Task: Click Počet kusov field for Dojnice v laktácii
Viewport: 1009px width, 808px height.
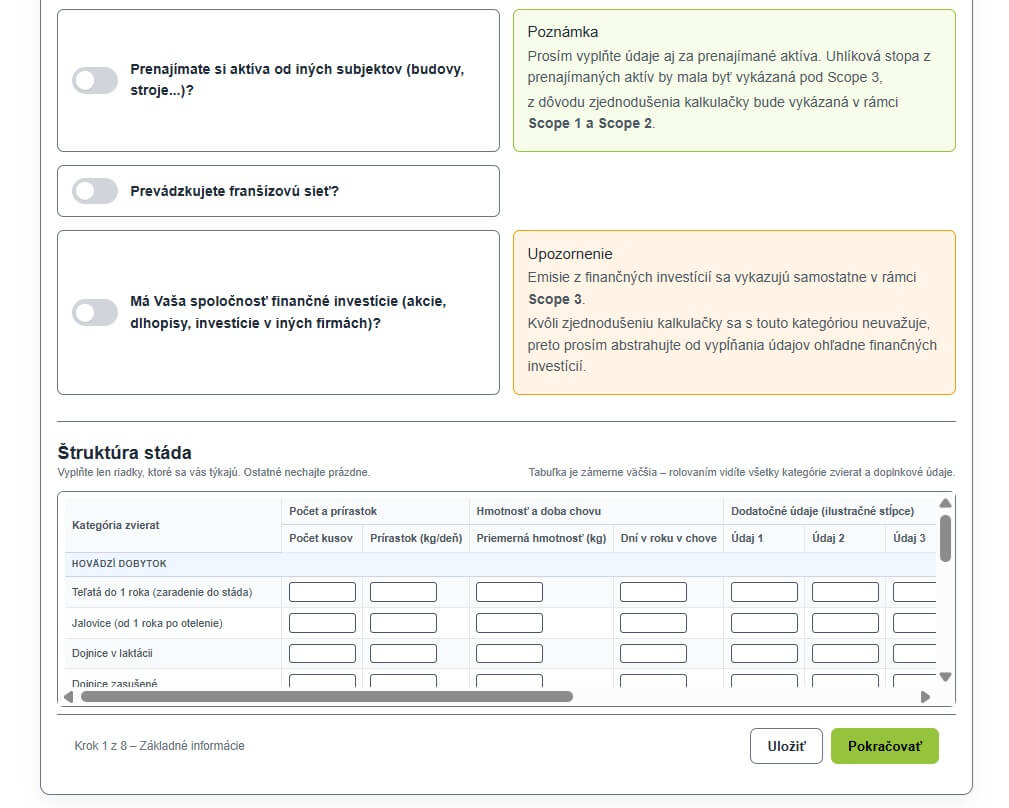Action: tap(322, 654)
